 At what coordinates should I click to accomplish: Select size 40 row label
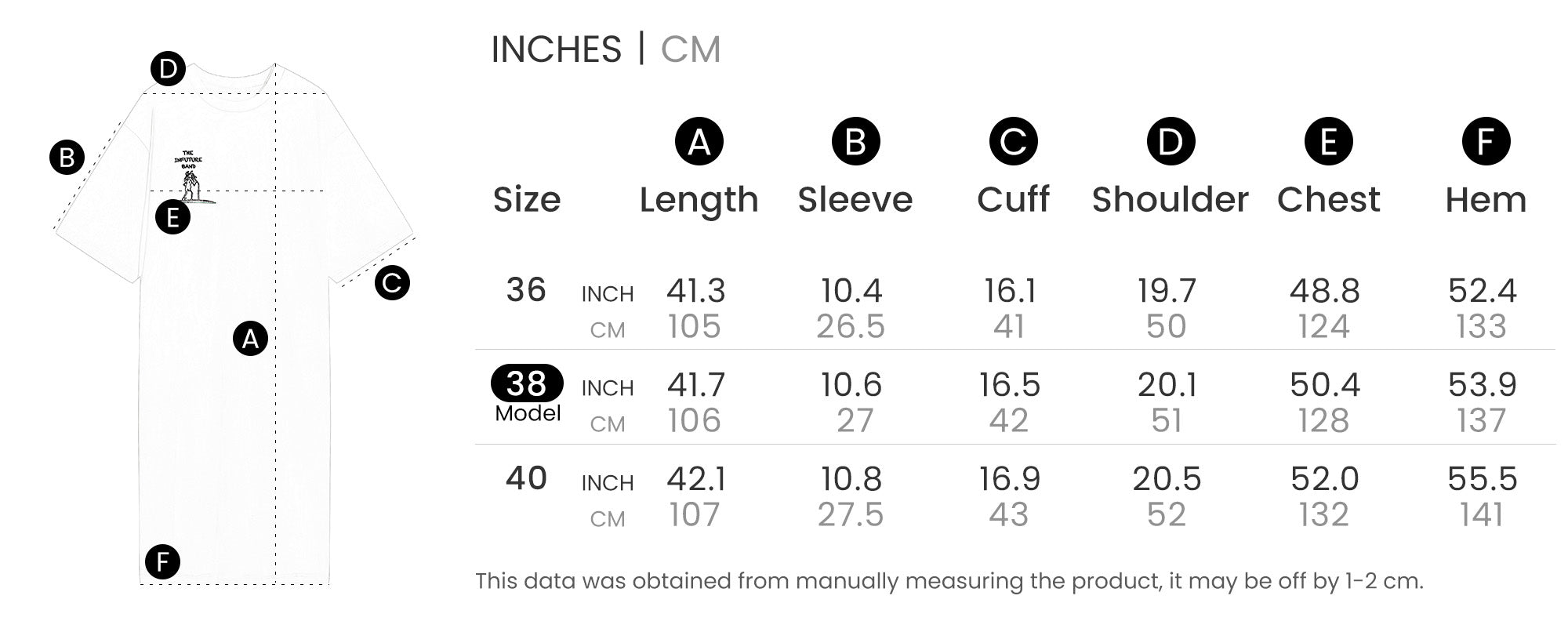pyautogui.click(x=525, y=478)
